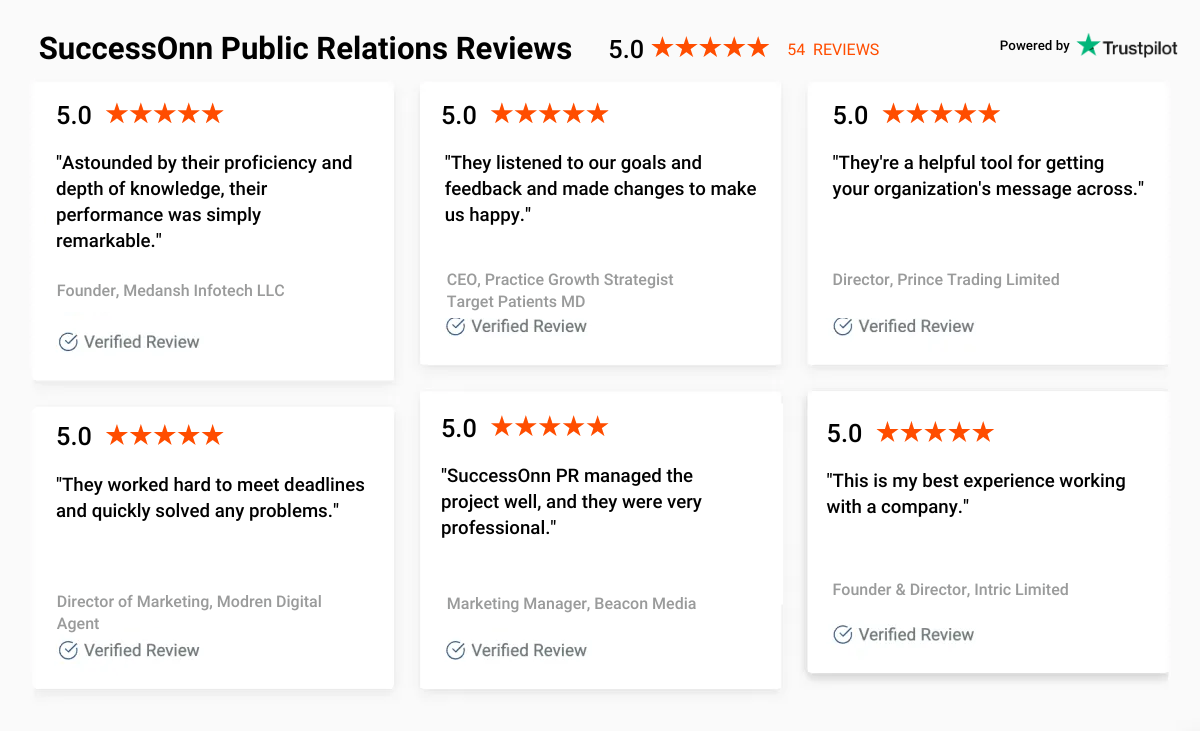The image size is (1200, 731).
Task: Click verified checkmark icon on Beacon Media review
Action: pos(455,650)
